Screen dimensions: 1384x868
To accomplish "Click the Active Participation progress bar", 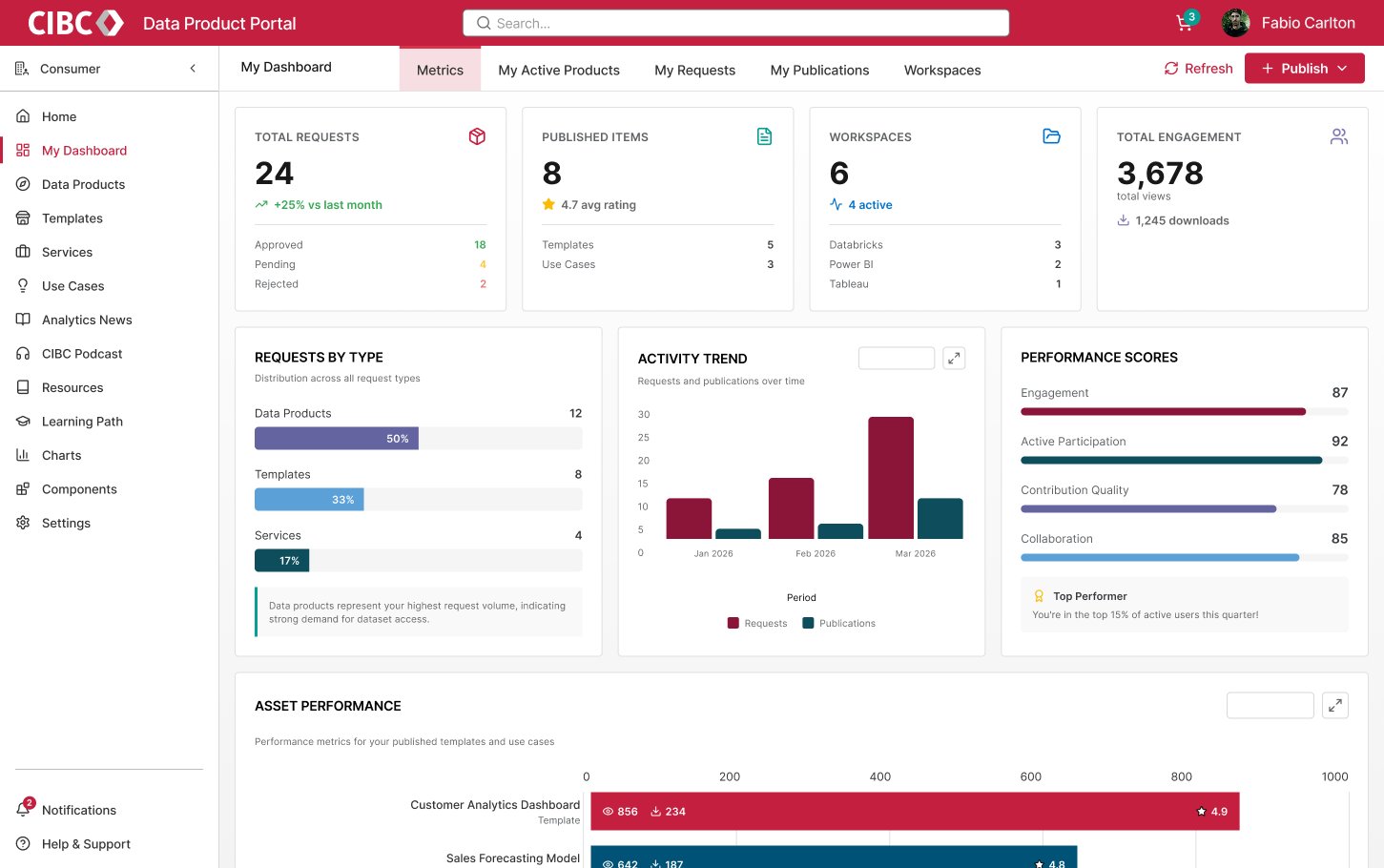I will pyautogui.click(x=1185, y=461).
